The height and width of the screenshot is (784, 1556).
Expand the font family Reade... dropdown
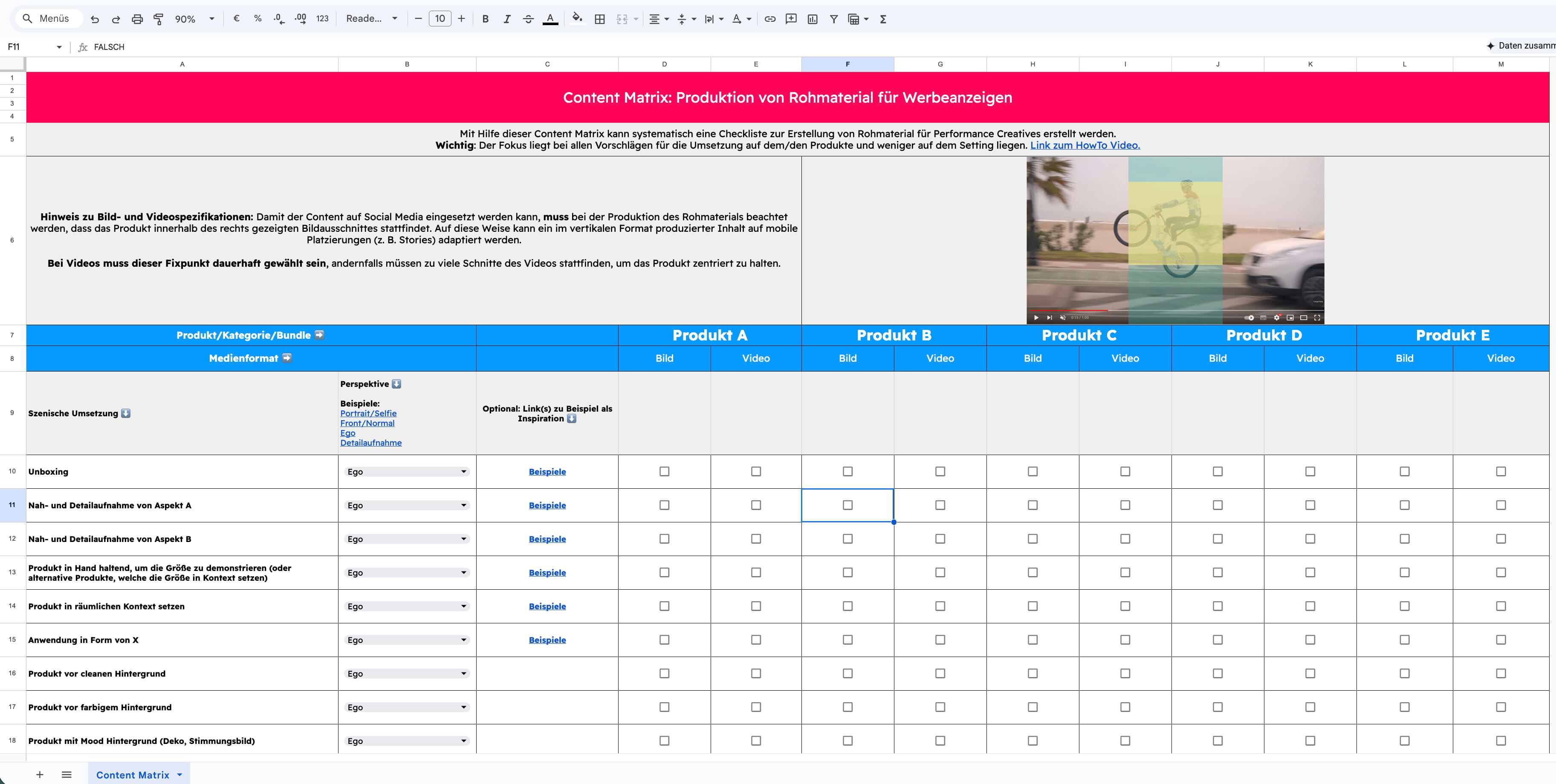tap(394, 19)
